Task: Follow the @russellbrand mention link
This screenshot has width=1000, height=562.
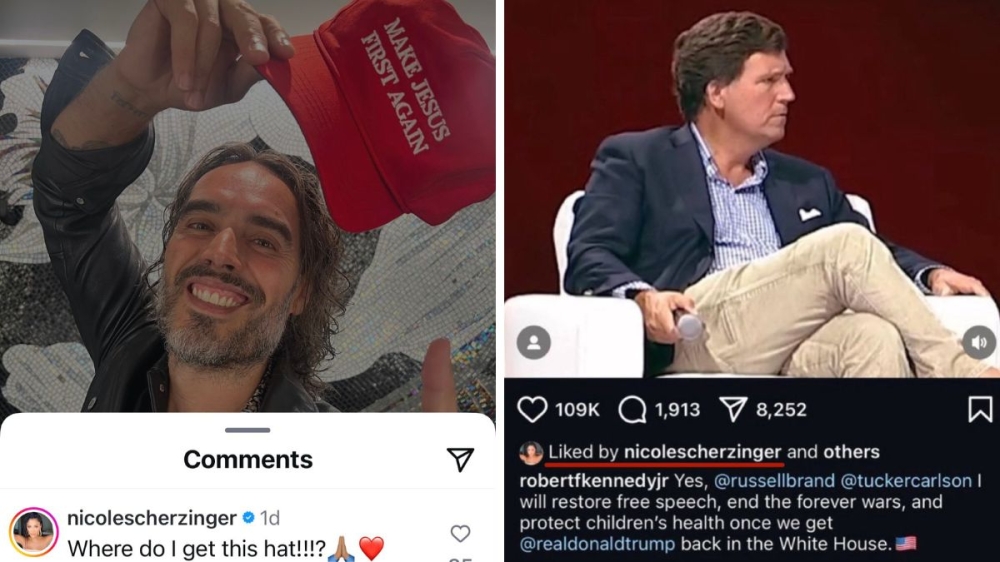Action: (774, 480)
